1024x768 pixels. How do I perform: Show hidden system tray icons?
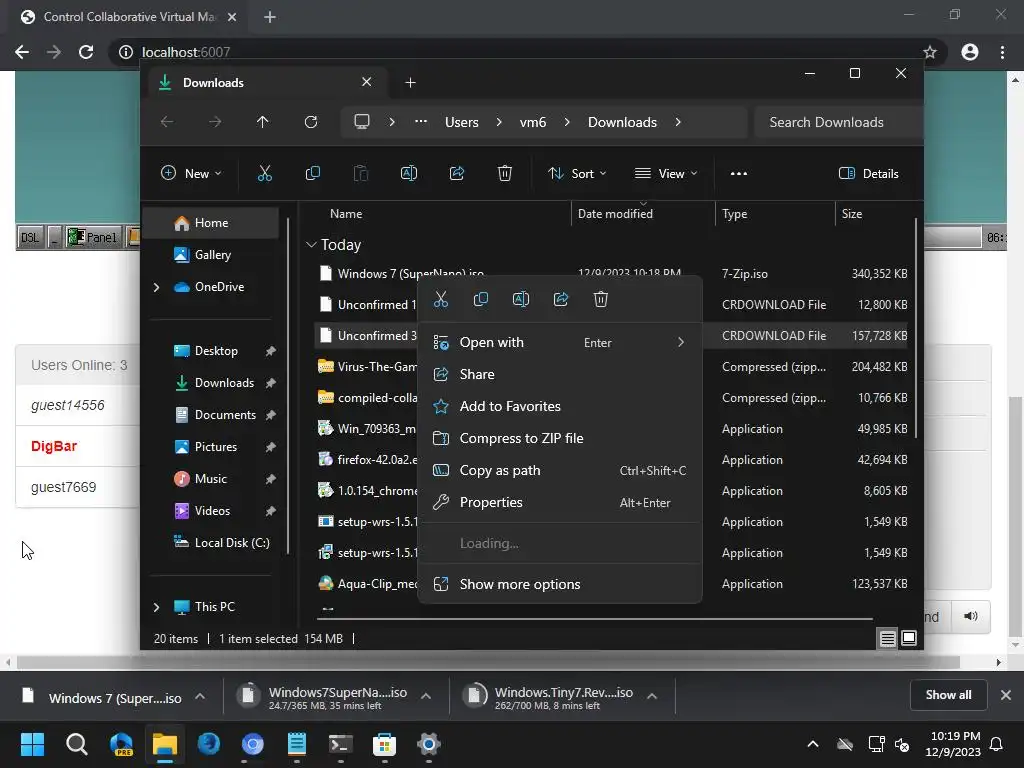[812, 744]
